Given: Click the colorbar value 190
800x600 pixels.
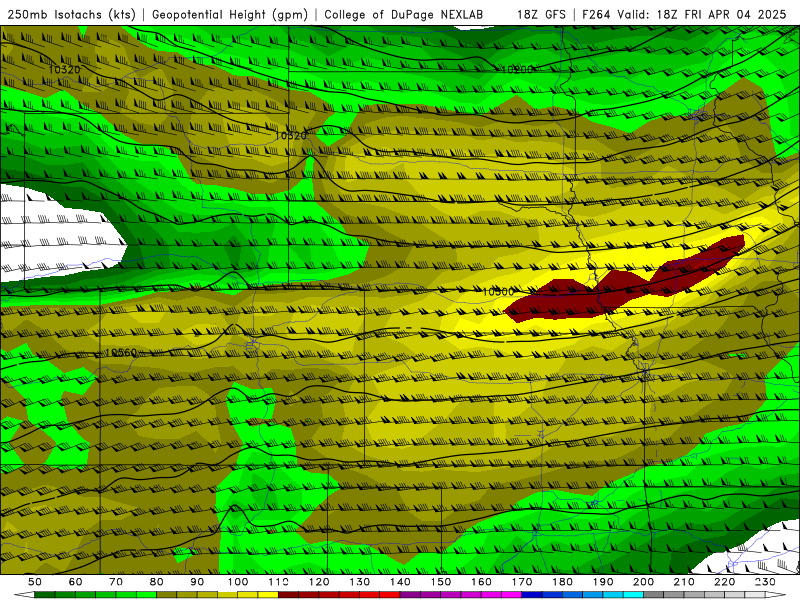Looking at the screenshot, I should 603,582.
